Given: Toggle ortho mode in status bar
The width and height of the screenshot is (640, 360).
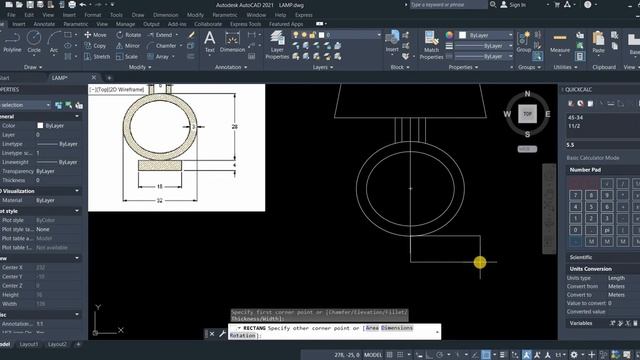Looking at the screenshot, I should (x=429, y=355).
